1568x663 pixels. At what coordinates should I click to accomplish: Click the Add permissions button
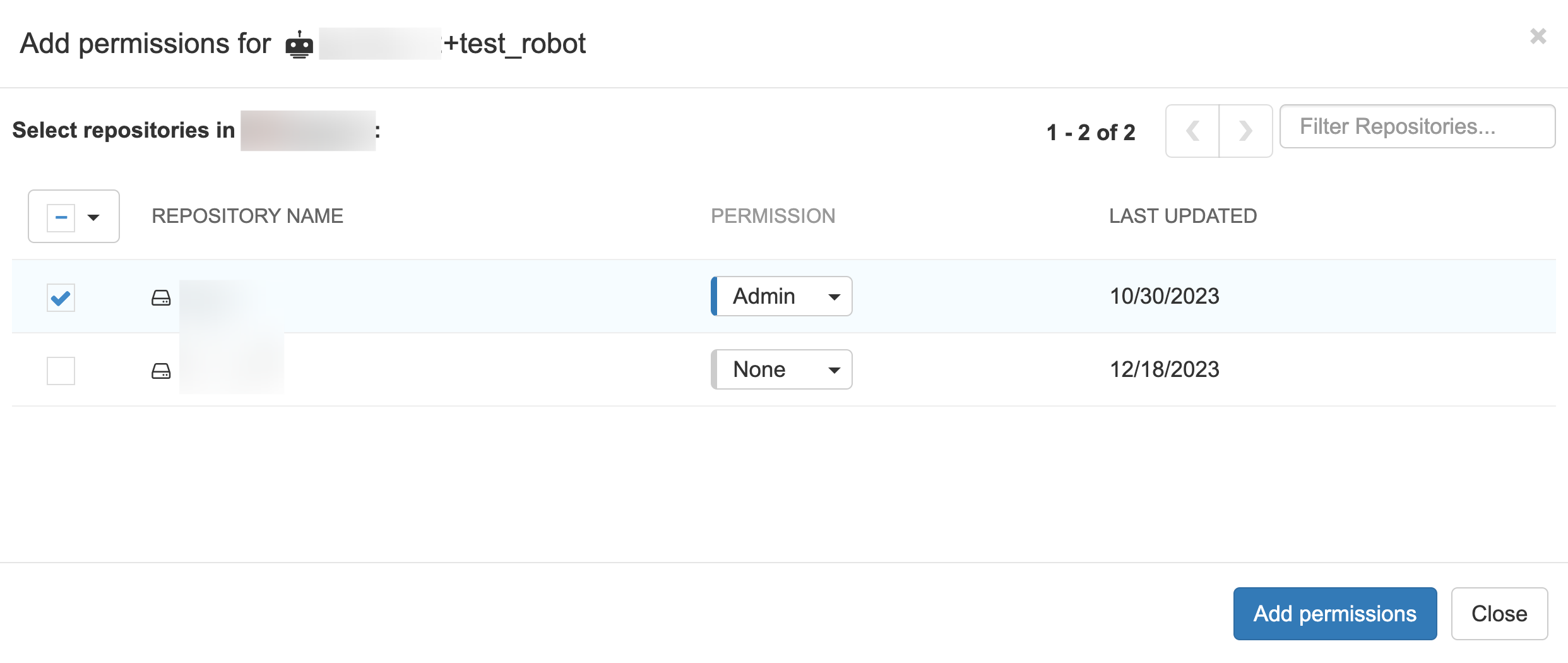(1334, 614)
